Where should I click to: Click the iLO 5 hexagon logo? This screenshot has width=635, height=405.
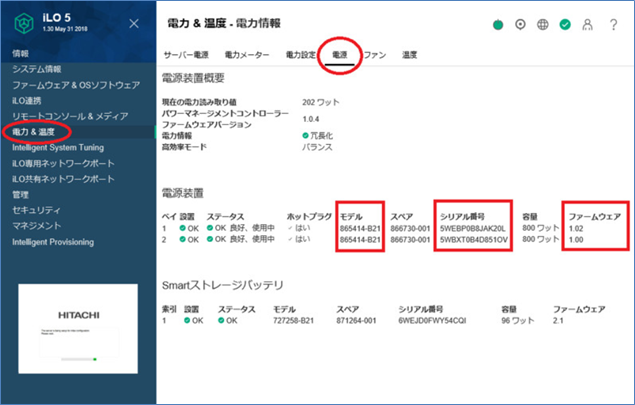click(24, 23)
